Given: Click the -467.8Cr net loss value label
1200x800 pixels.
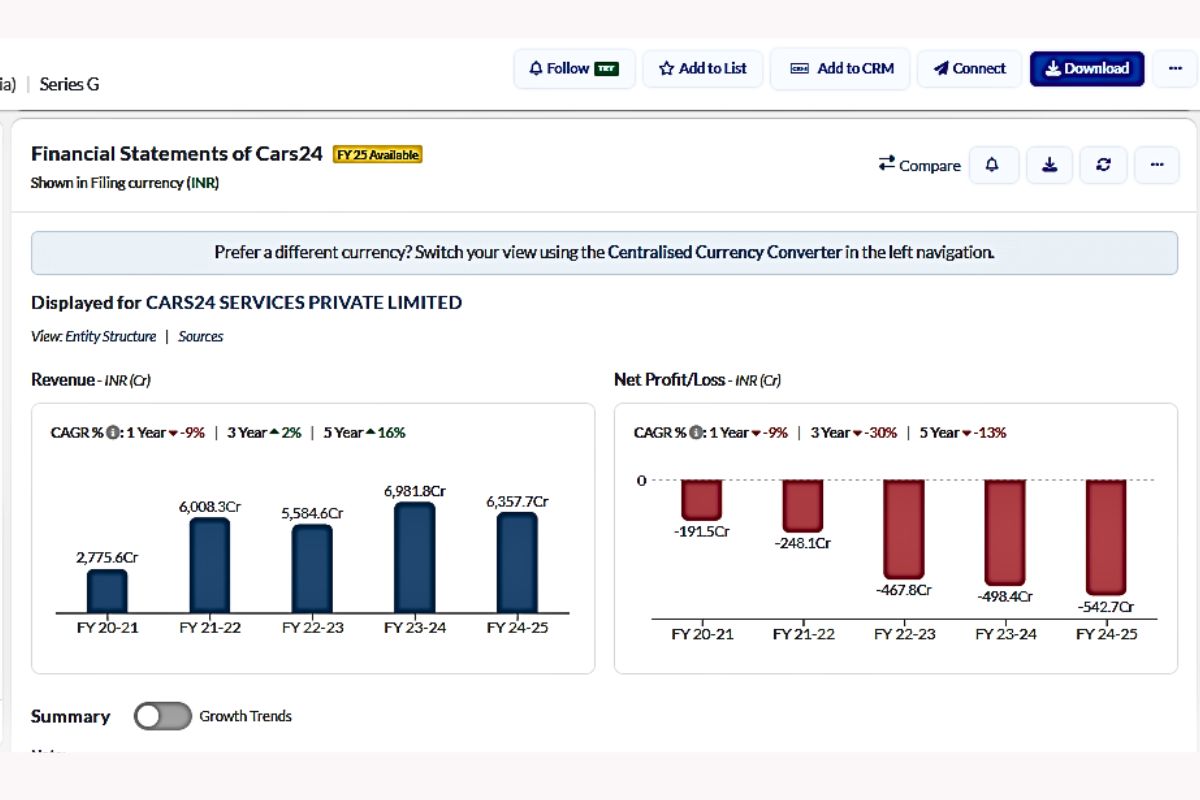Looking at the screenshot, I should [x=903, y=590].
